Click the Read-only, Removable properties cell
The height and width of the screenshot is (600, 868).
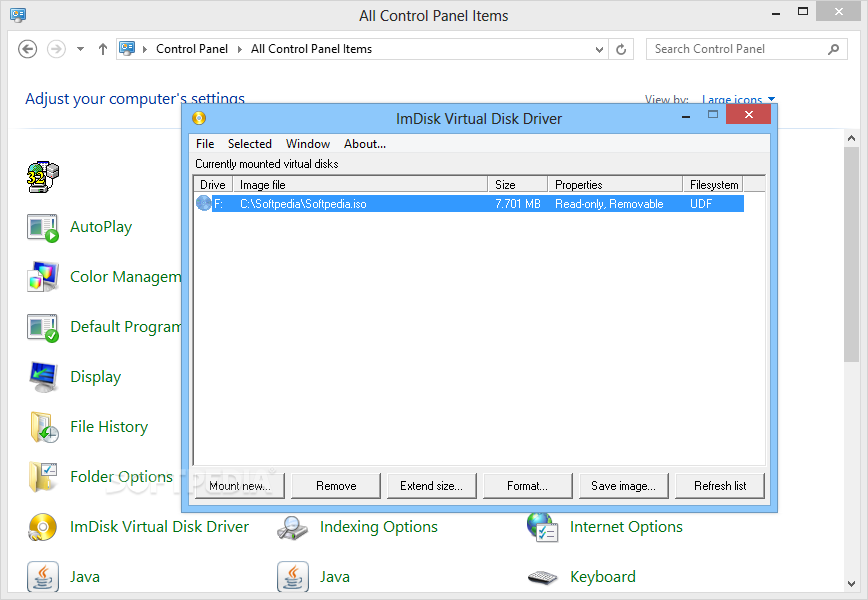click(x=609, y=204)
